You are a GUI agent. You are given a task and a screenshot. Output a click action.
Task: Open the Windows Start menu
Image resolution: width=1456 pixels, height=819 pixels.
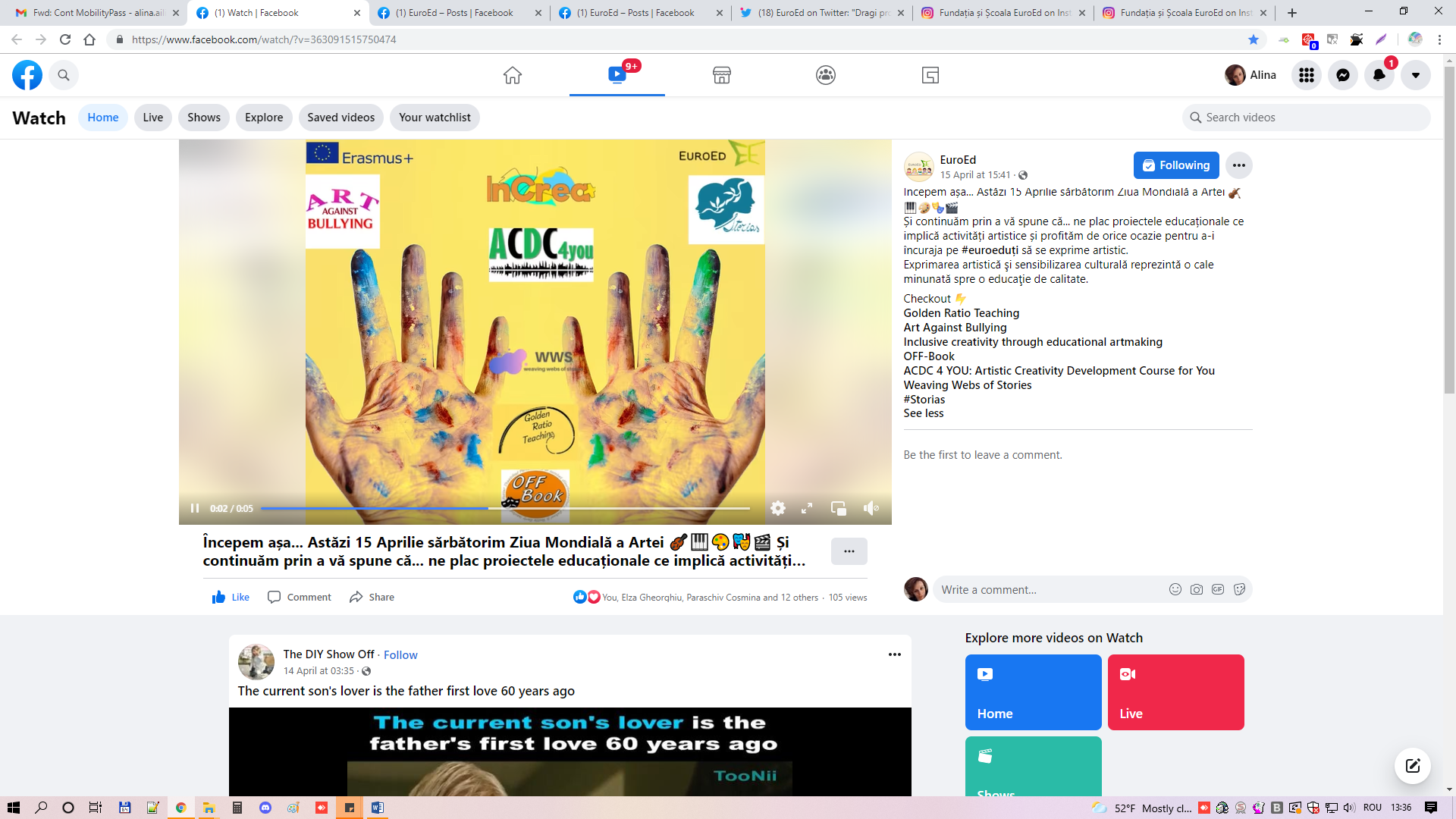(13, 808)
